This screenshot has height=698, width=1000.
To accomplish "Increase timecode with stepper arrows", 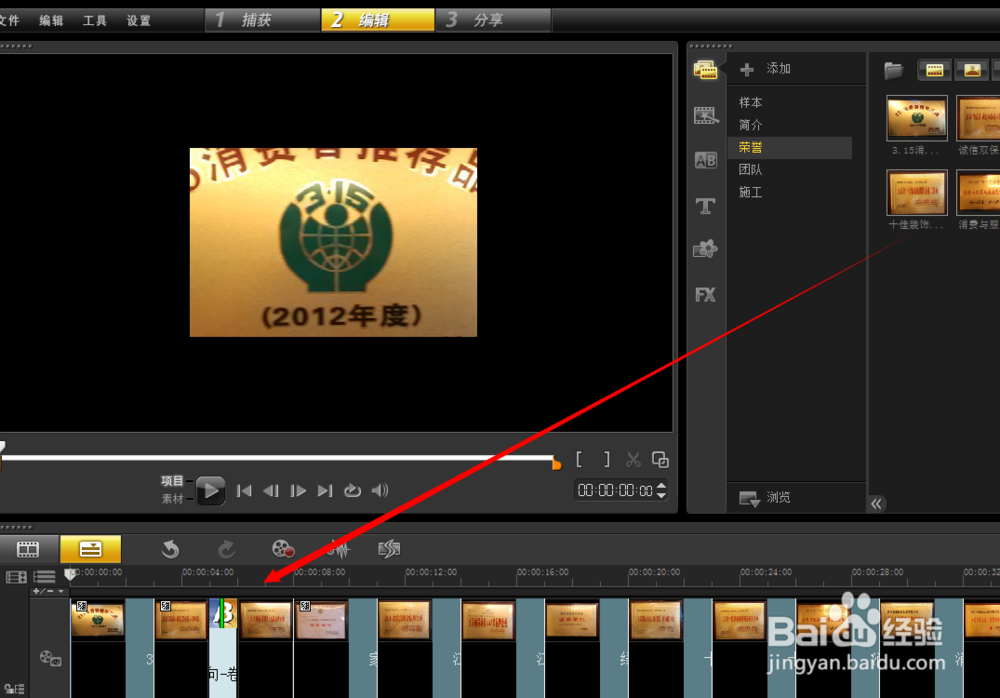I will tap(661, 486).
